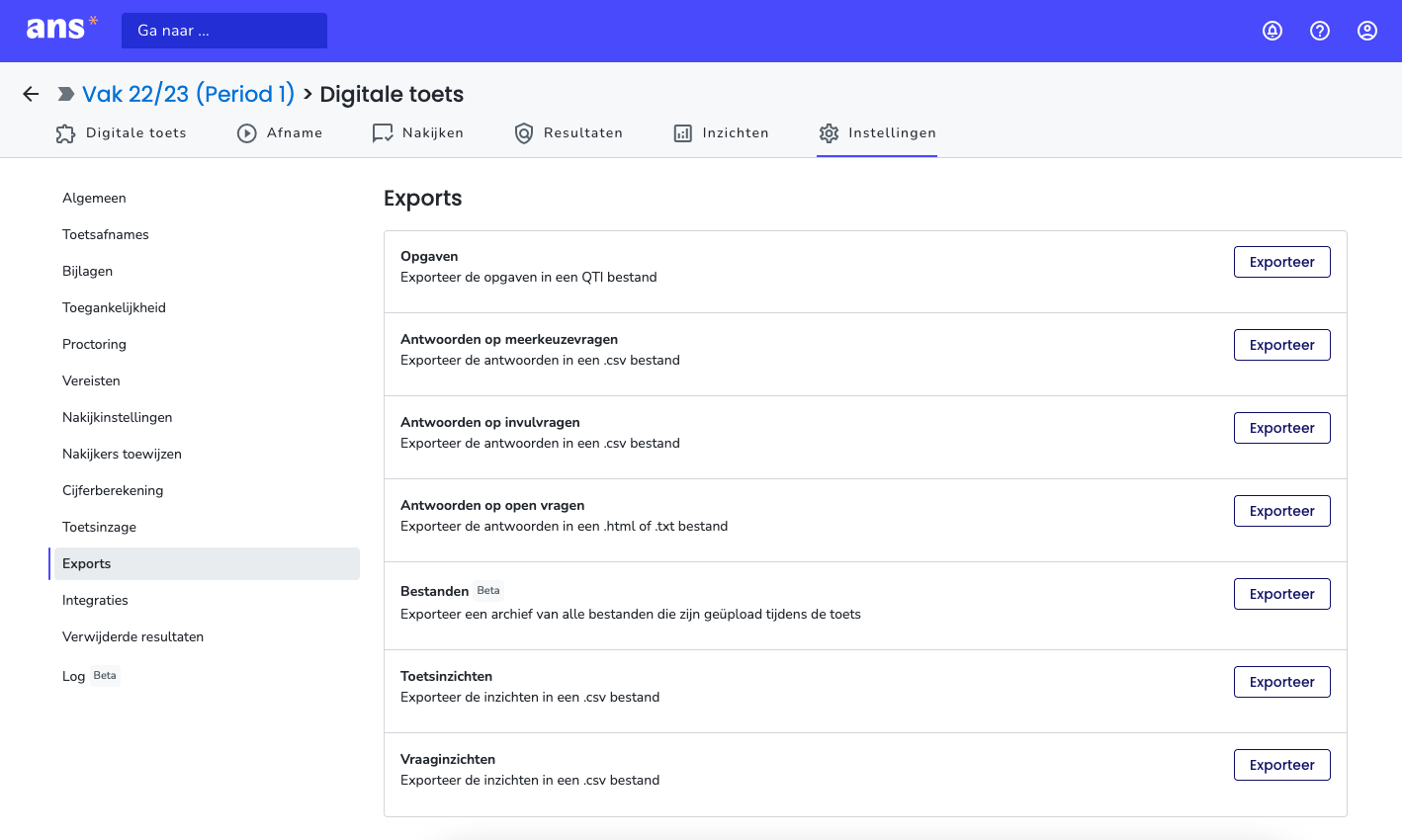Click the 'Exports' page heading

point(422,198)
